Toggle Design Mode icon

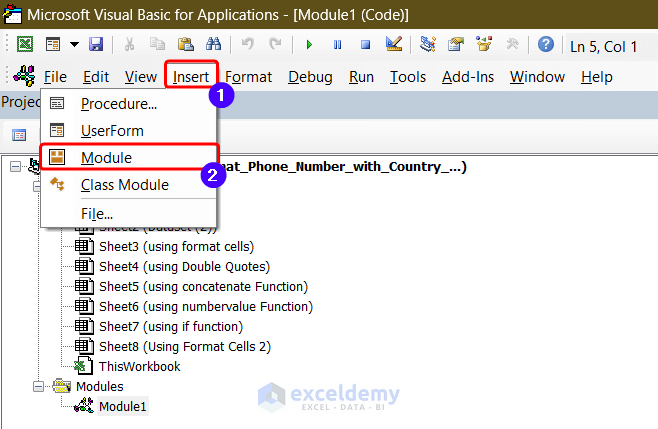(x=394, y=44)
